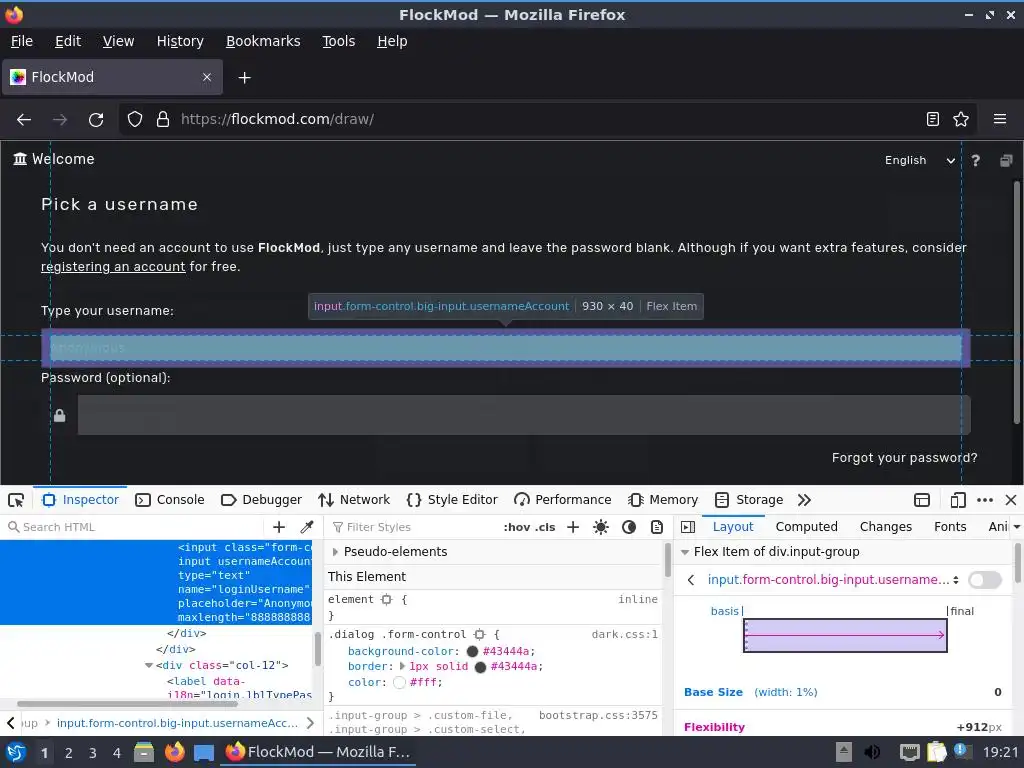Image resolution: width=1024 pixels, height=768 pixels.
Task: Switch to the Computed sidebar tab
Action: click(x=807, y=526)
